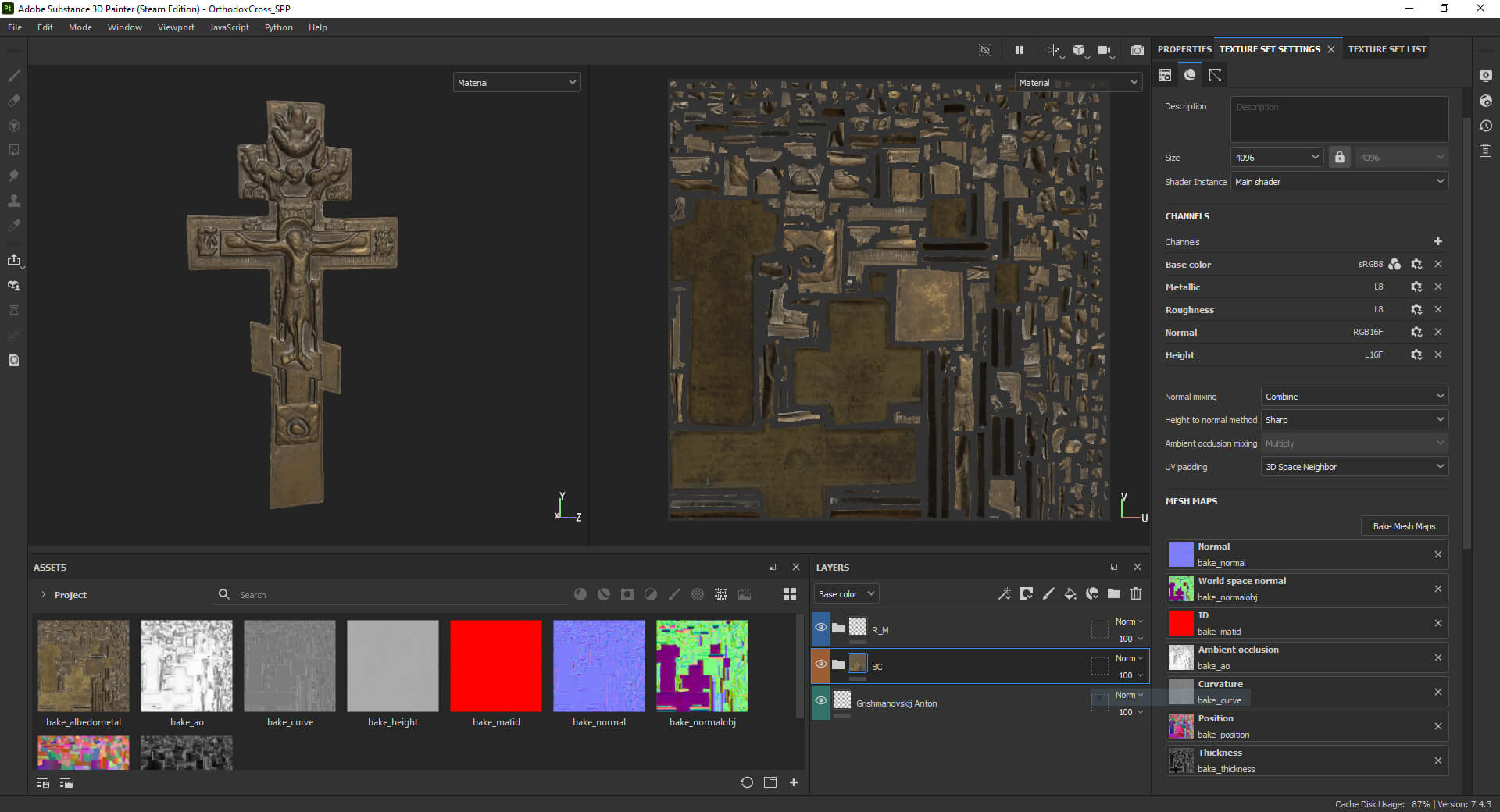1500x812 pixels.
Task: Click the Bake Mesh Maps button
Action: tap(1404, 526)
